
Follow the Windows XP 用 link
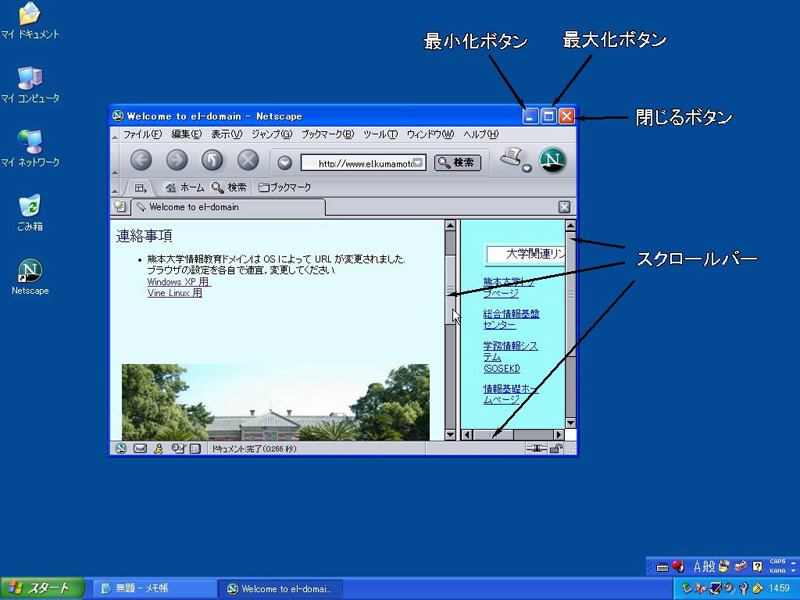click(179, 282)
